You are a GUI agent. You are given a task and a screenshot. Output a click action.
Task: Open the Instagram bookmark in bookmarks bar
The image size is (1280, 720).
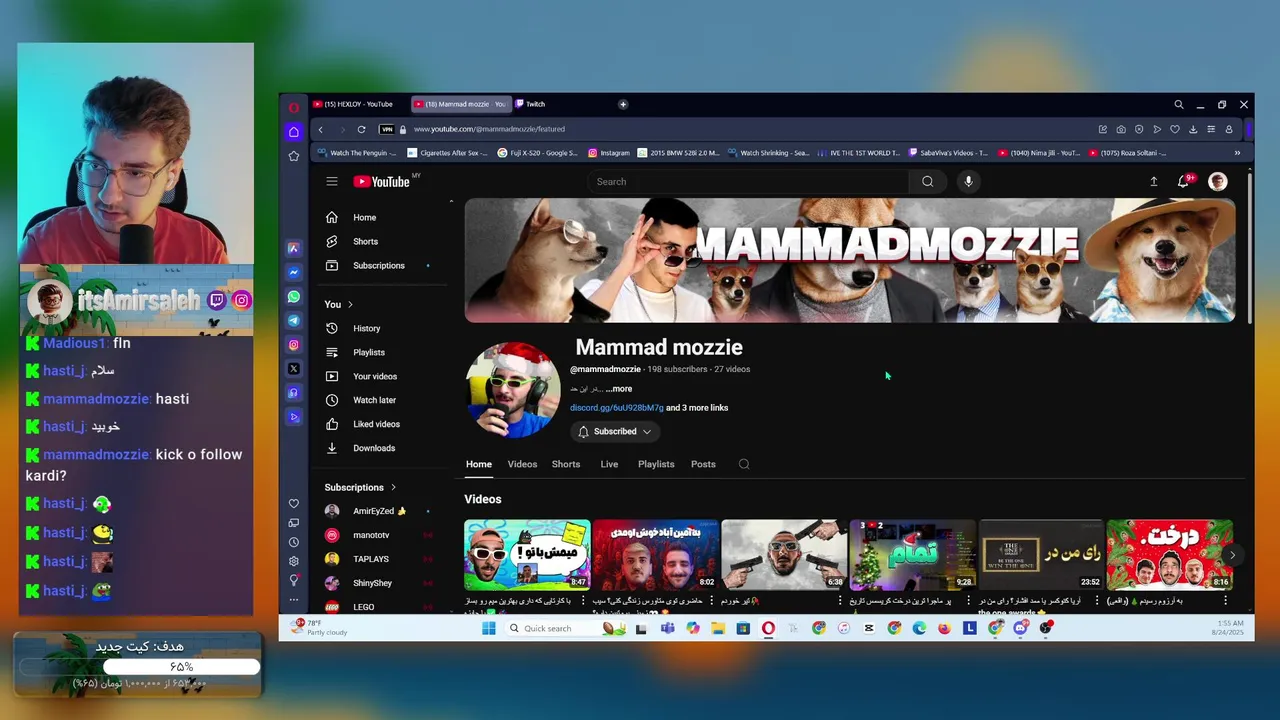point(609,153)
